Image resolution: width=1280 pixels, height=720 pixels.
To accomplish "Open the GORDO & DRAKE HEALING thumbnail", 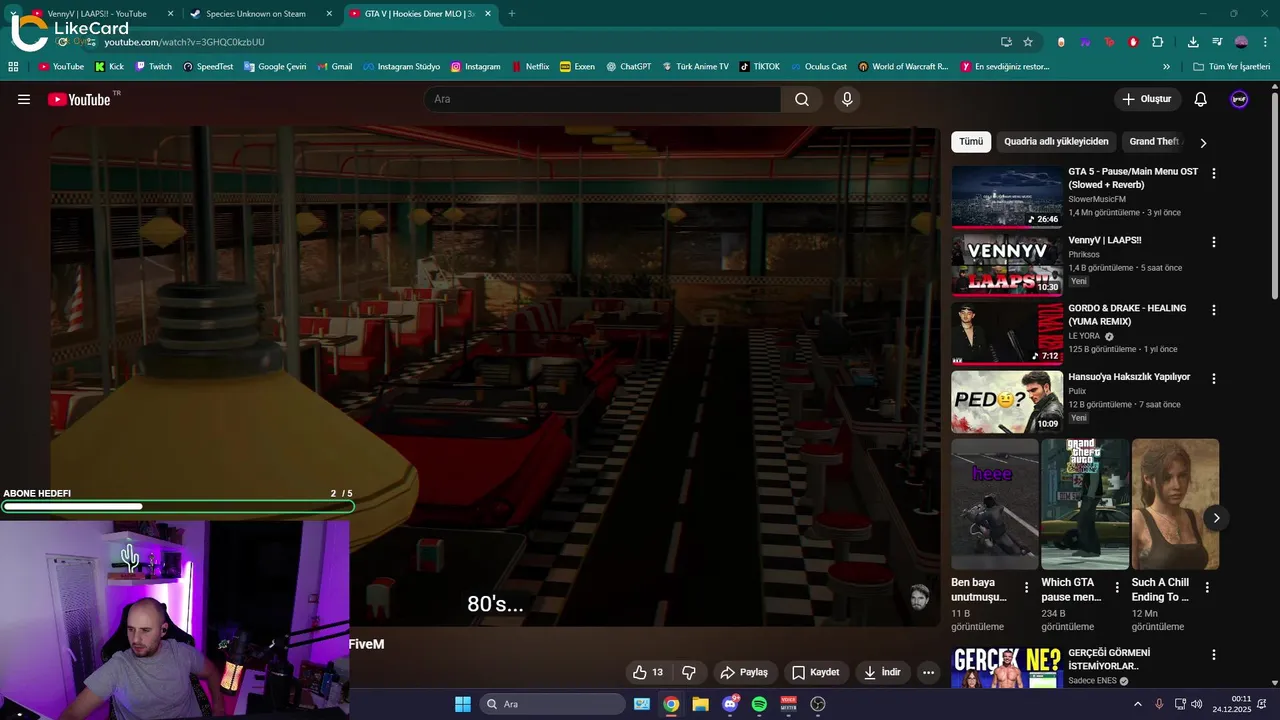I will [x=1007, y=333].
